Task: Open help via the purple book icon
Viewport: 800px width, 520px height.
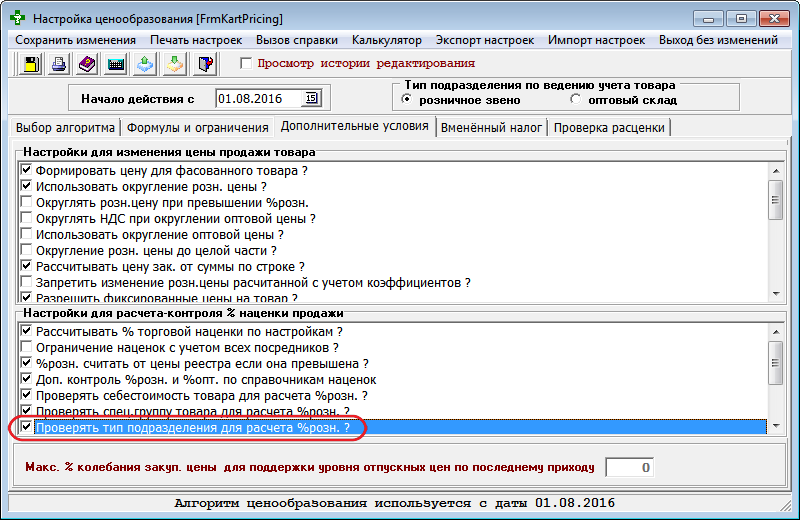Action: point(87,65)
